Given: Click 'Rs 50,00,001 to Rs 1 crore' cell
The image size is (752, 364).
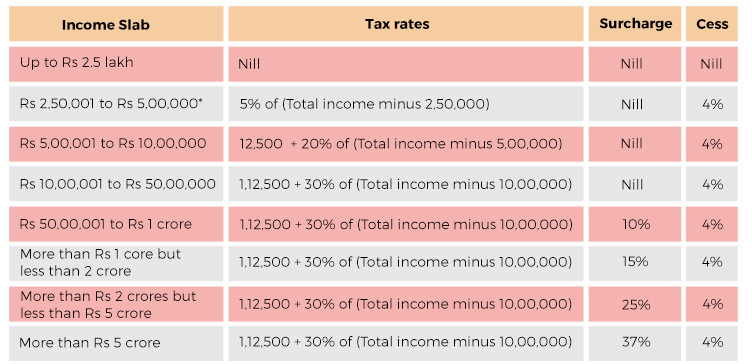Looking at the screenshot, I should coord(116,224).
